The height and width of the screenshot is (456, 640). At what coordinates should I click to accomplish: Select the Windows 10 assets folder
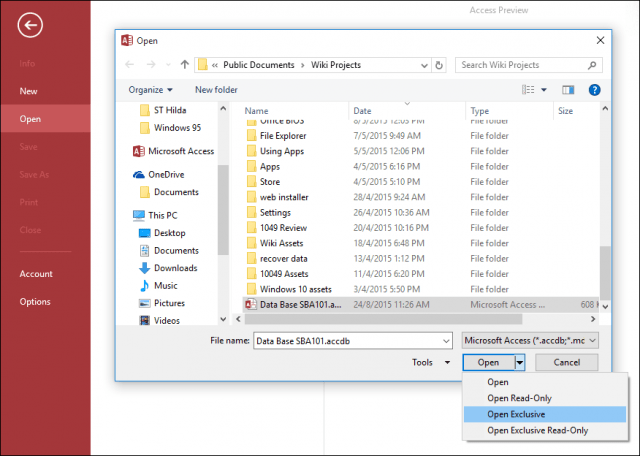pyautogui.click(x=289, y=289)
